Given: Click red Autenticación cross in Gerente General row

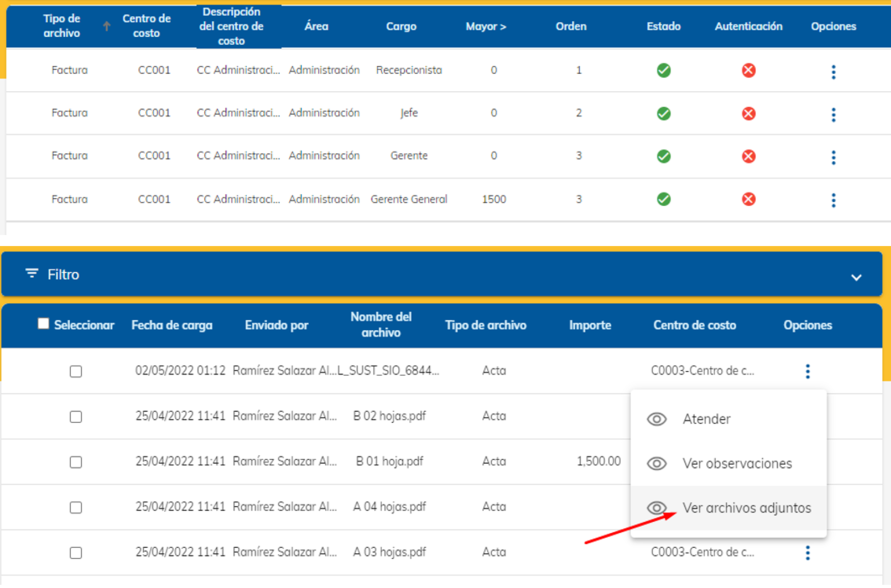Looking at the screenshot, I should 748,199.
